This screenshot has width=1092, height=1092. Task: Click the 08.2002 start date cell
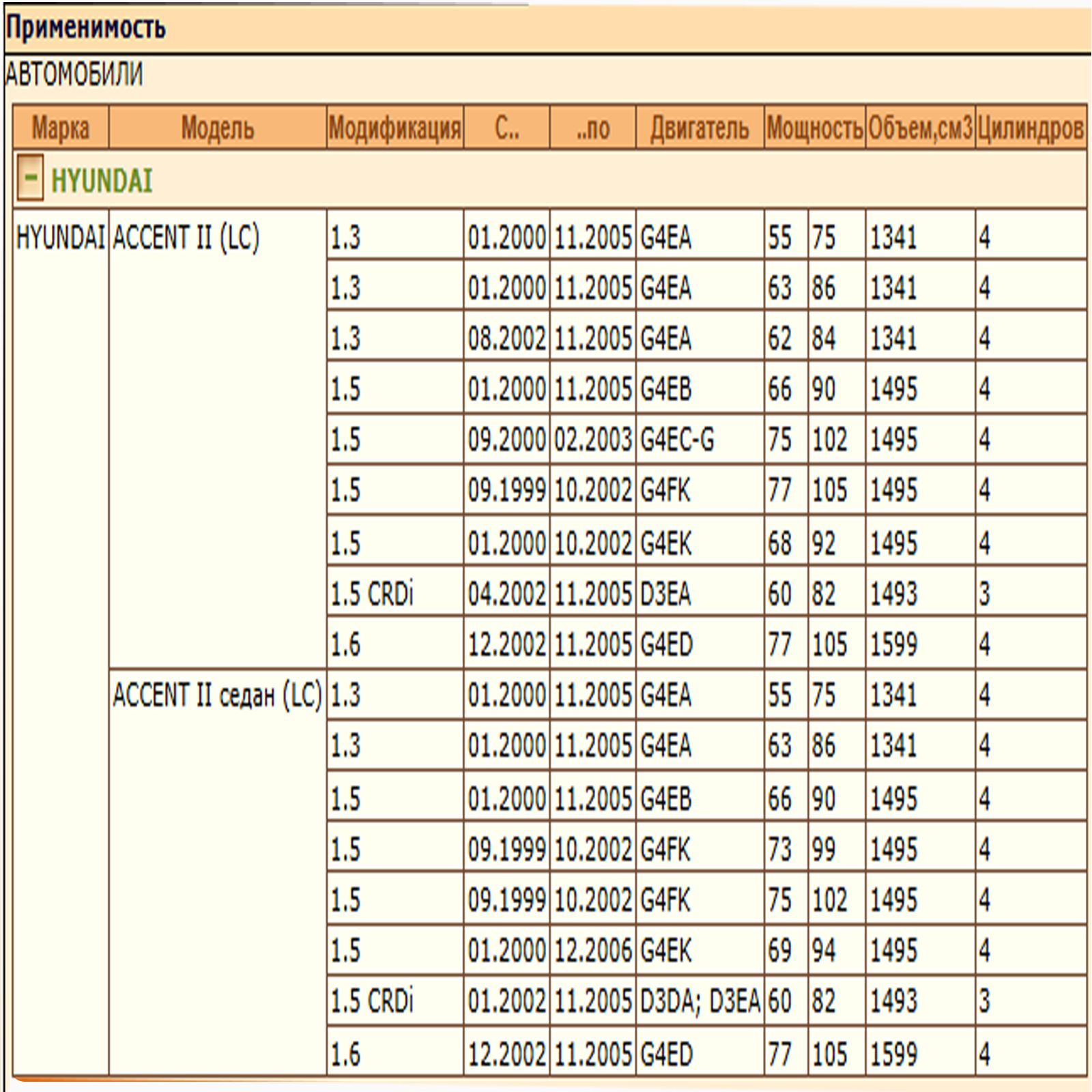506,338
